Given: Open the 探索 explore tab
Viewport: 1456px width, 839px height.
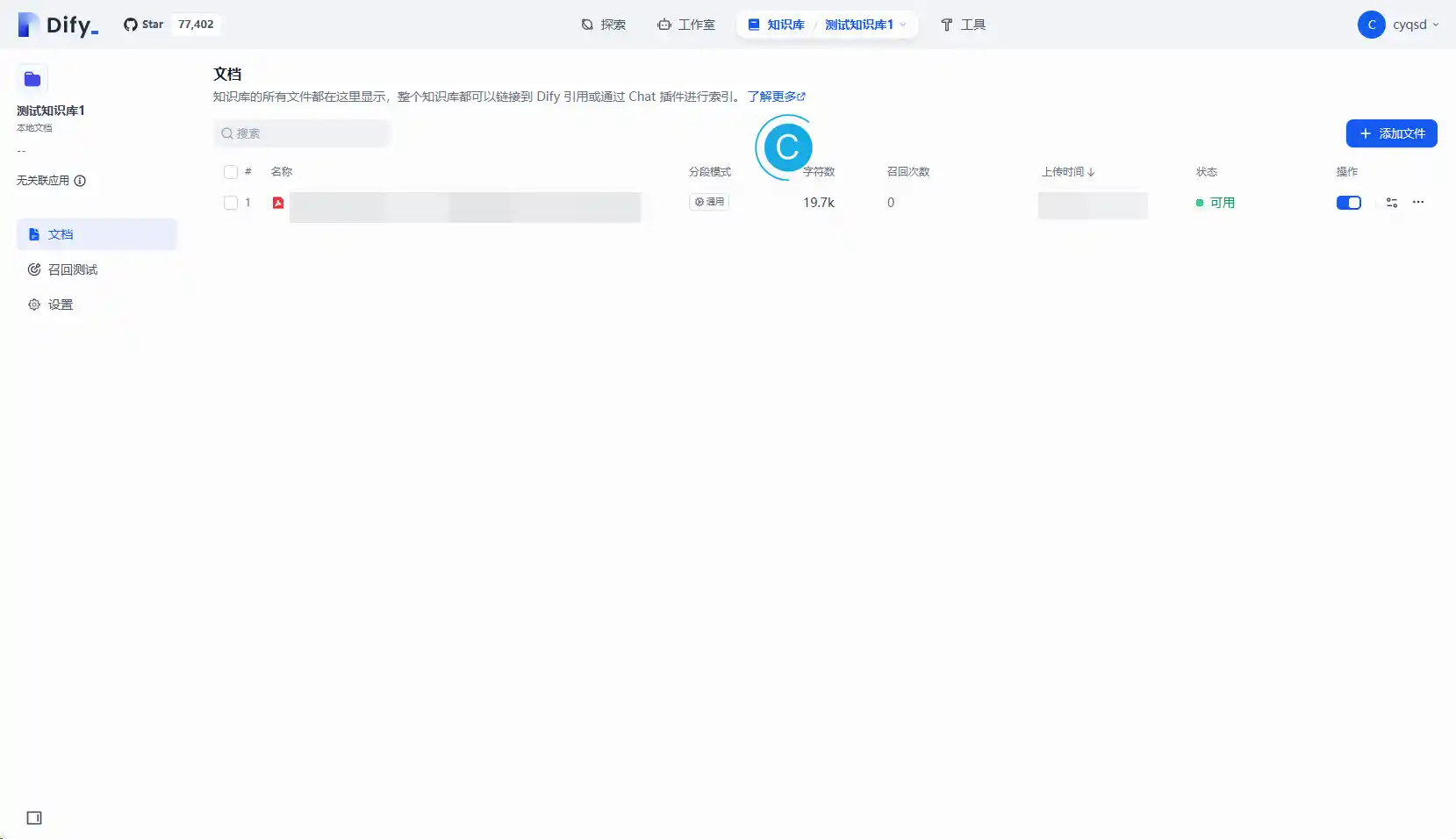Looking at the screenshot, I should coord(604,25).
